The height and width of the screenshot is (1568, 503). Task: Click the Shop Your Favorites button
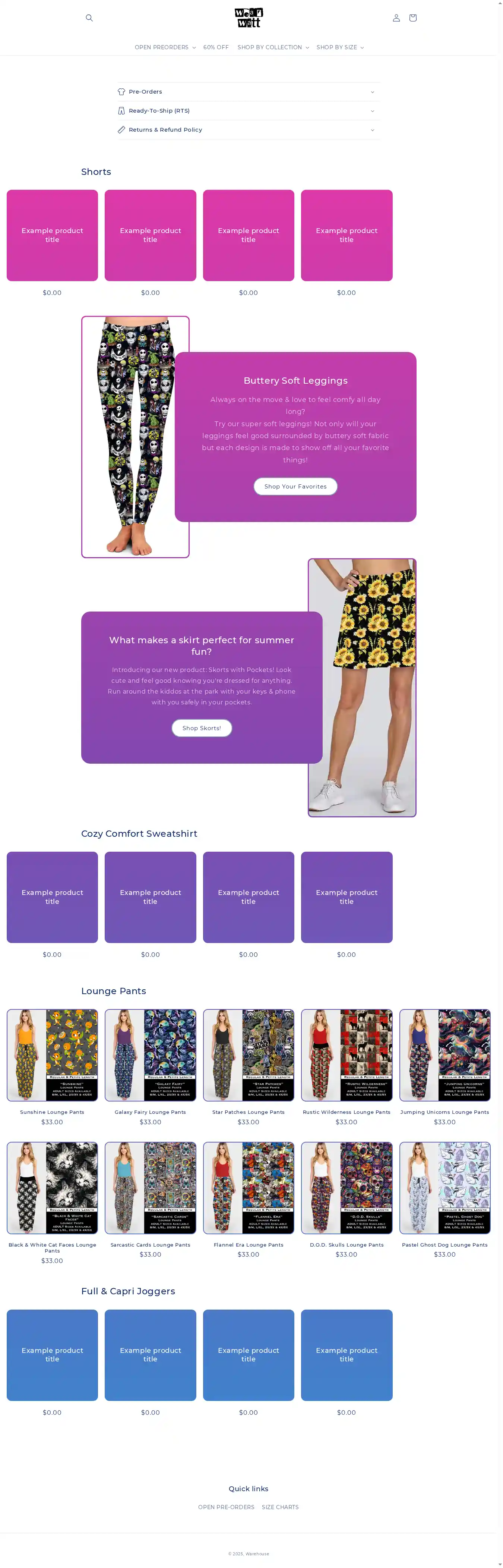295,486
